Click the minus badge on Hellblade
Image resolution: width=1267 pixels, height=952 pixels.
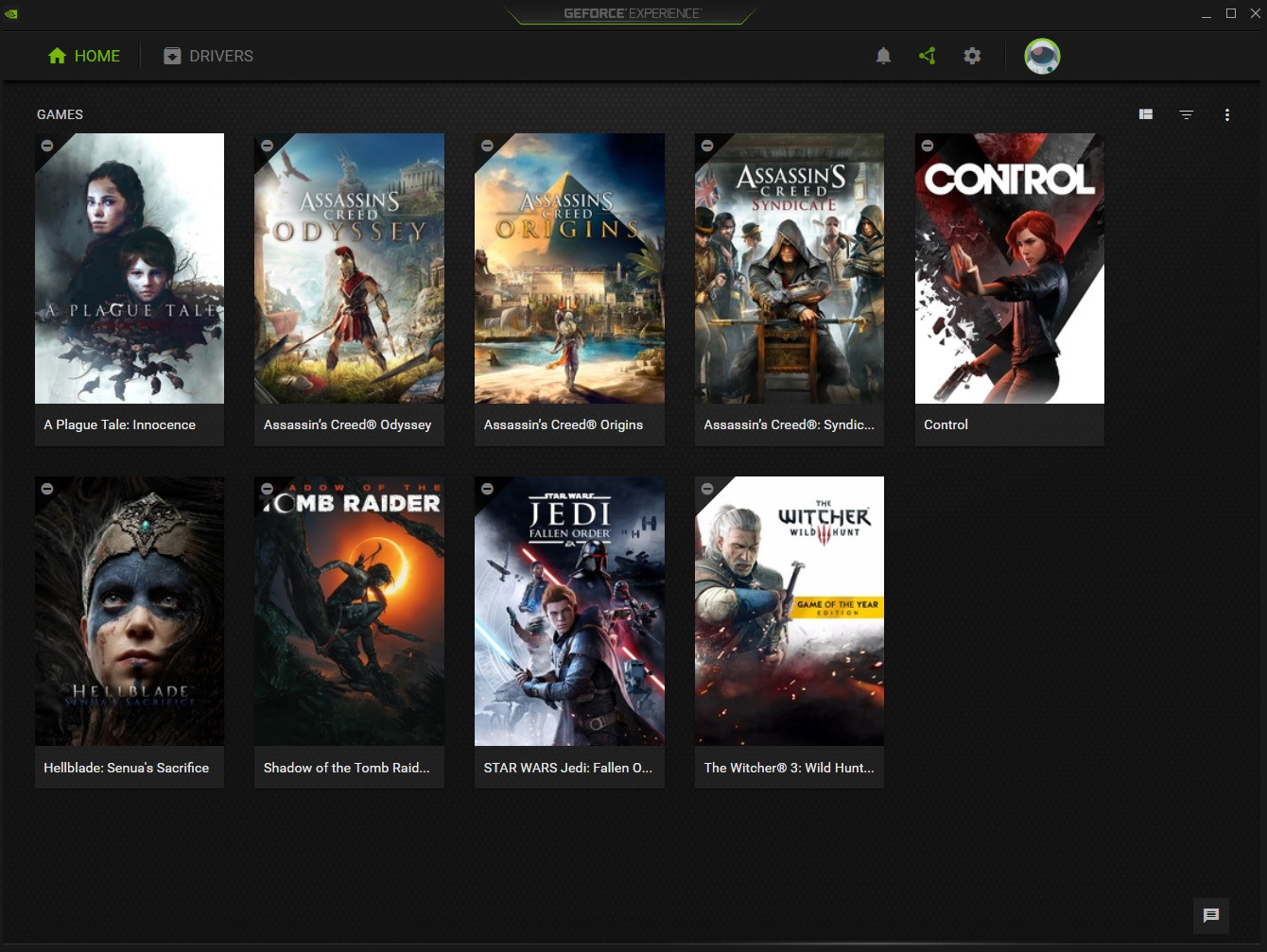[46, 489]
